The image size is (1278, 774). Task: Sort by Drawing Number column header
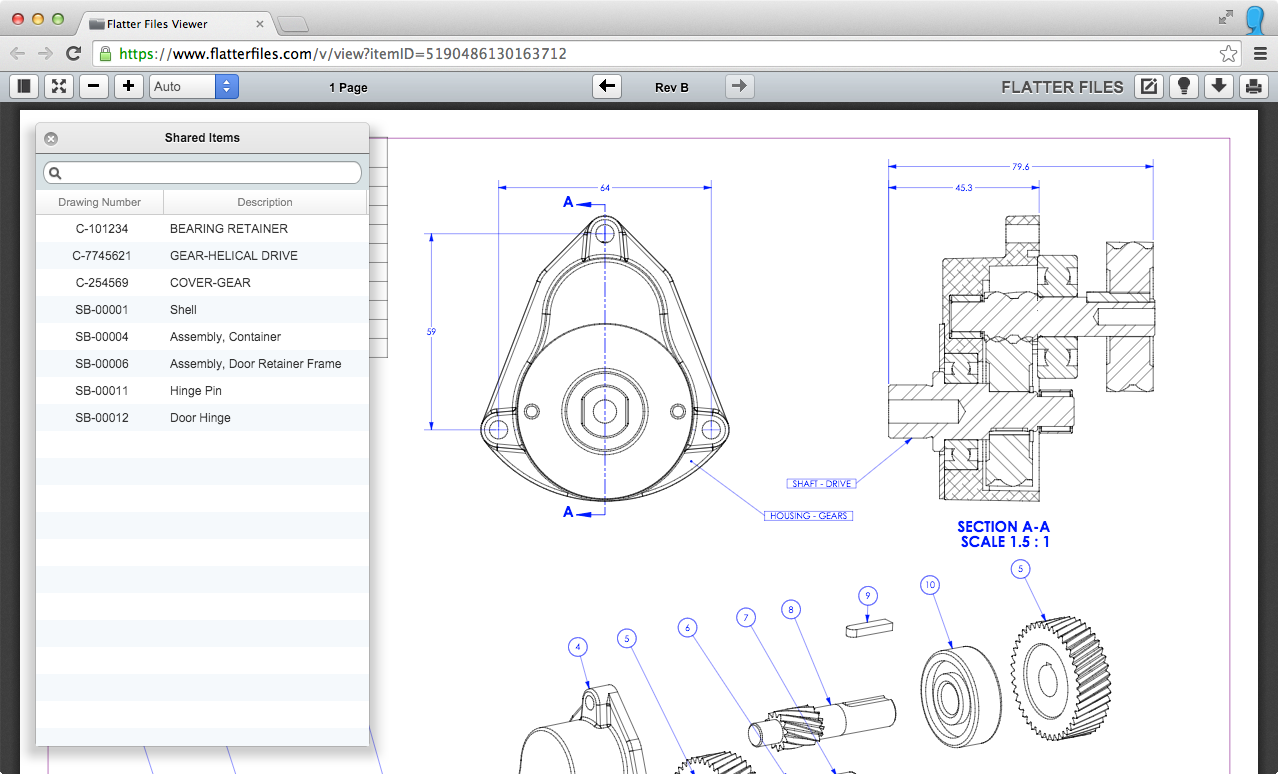click(x=100, y=202)
